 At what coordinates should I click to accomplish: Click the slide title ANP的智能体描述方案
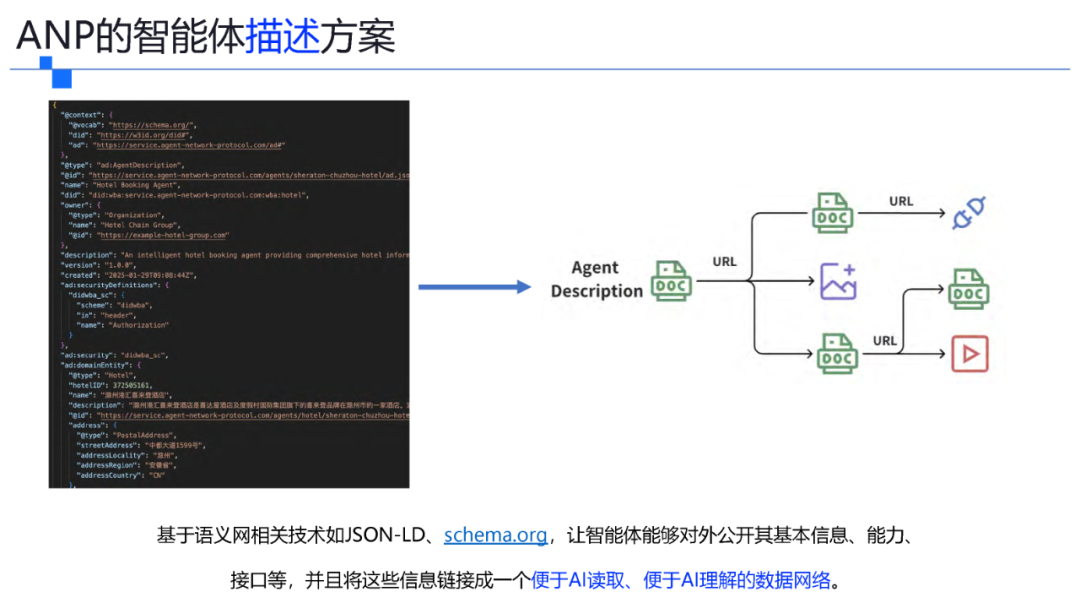206,36
